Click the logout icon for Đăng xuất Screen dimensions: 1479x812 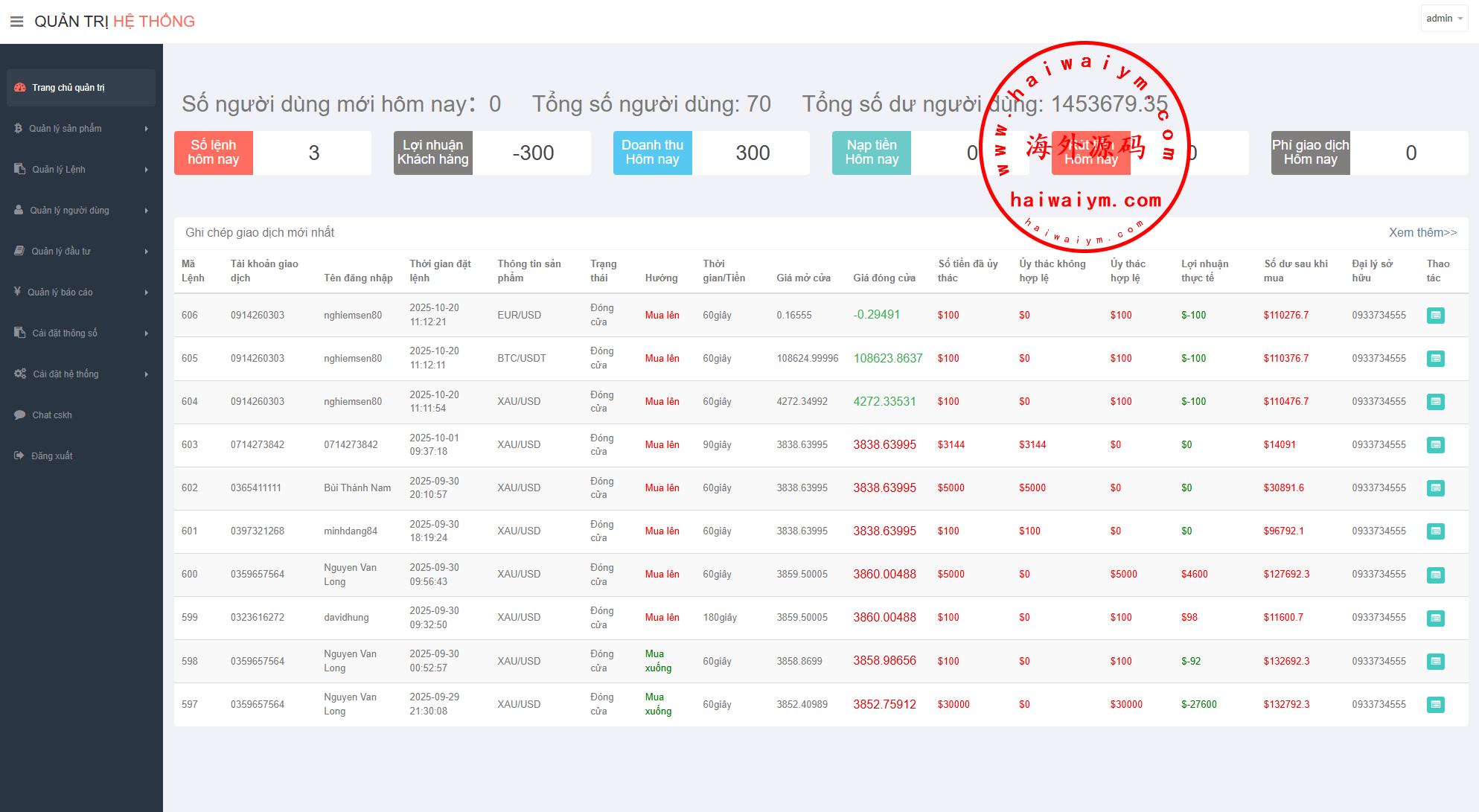(x=19, y=455)
